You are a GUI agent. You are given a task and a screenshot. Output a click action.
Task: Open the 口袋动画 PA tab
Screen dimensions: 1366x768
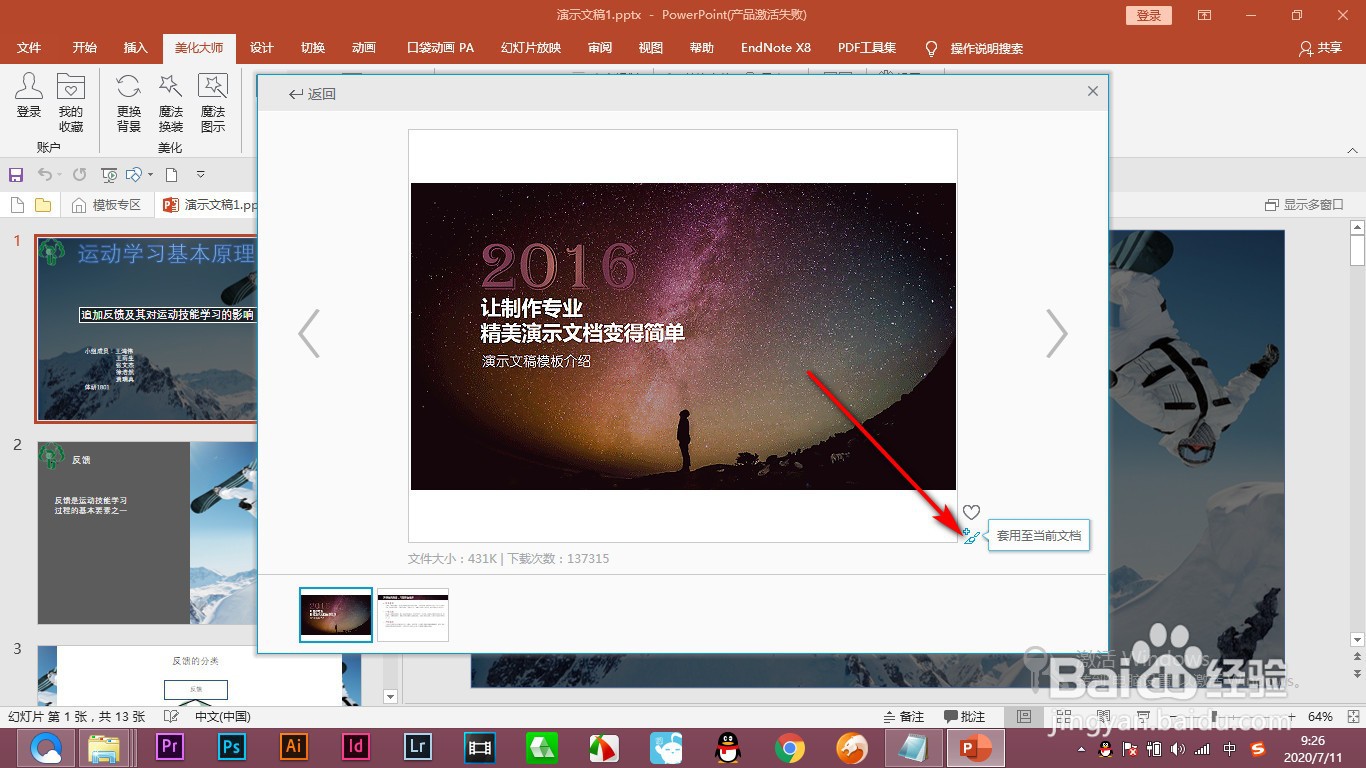coord(440,48)
